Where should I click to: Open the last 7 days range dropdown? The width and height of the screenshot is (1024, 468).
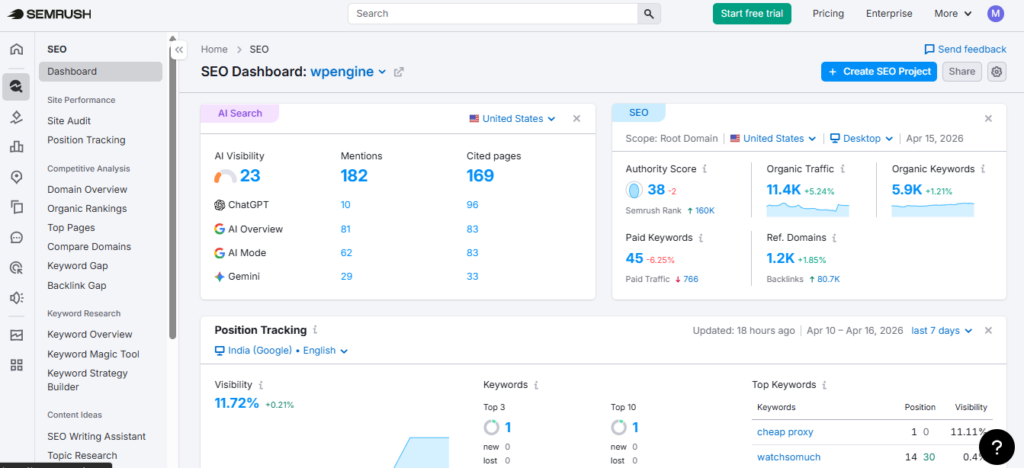pyautogui.click(x=942, y=331)
